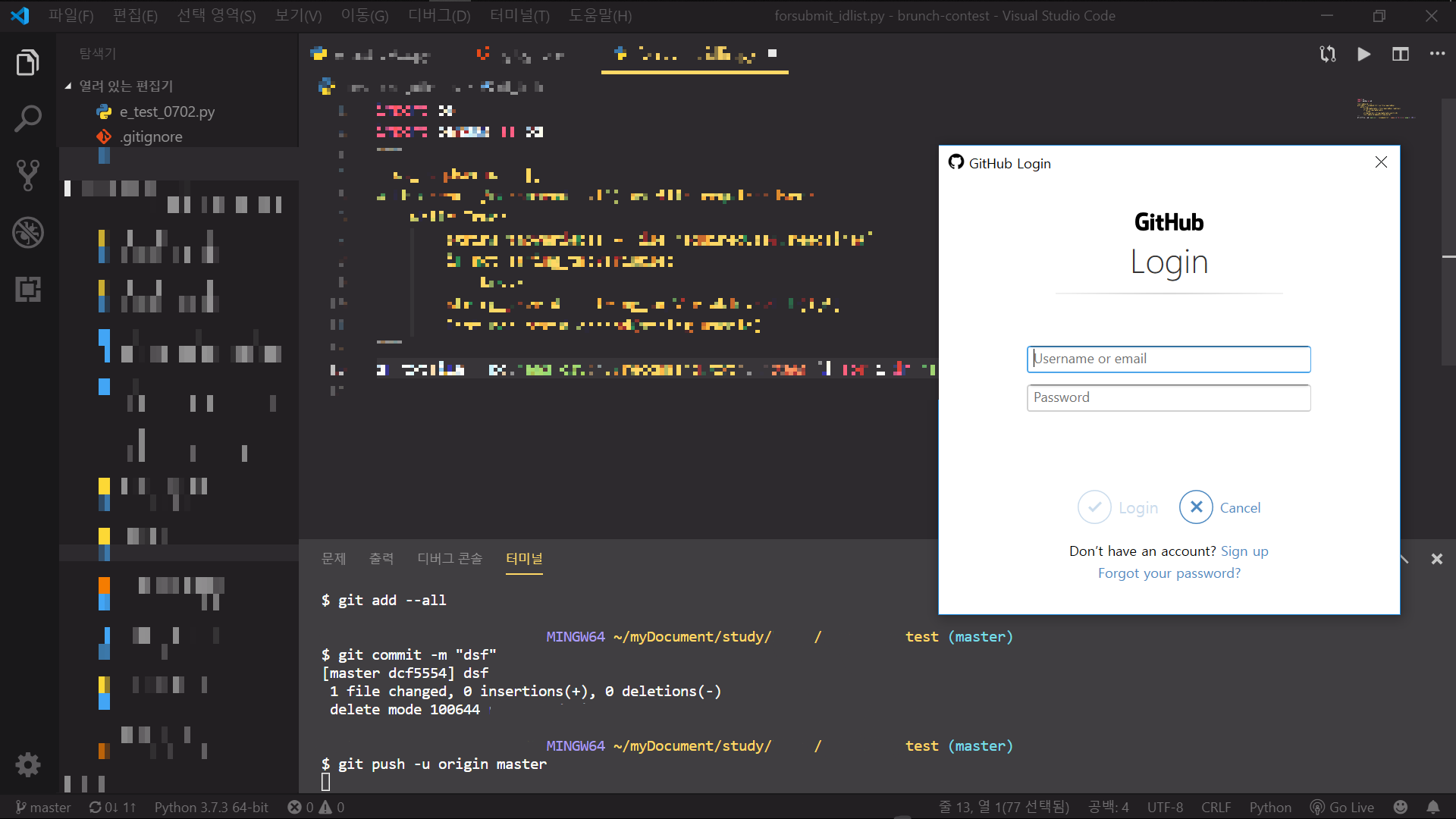1456x819 pixels.
Task: Close the GitHub Login dialog
Action: (x=1381, y=162)
